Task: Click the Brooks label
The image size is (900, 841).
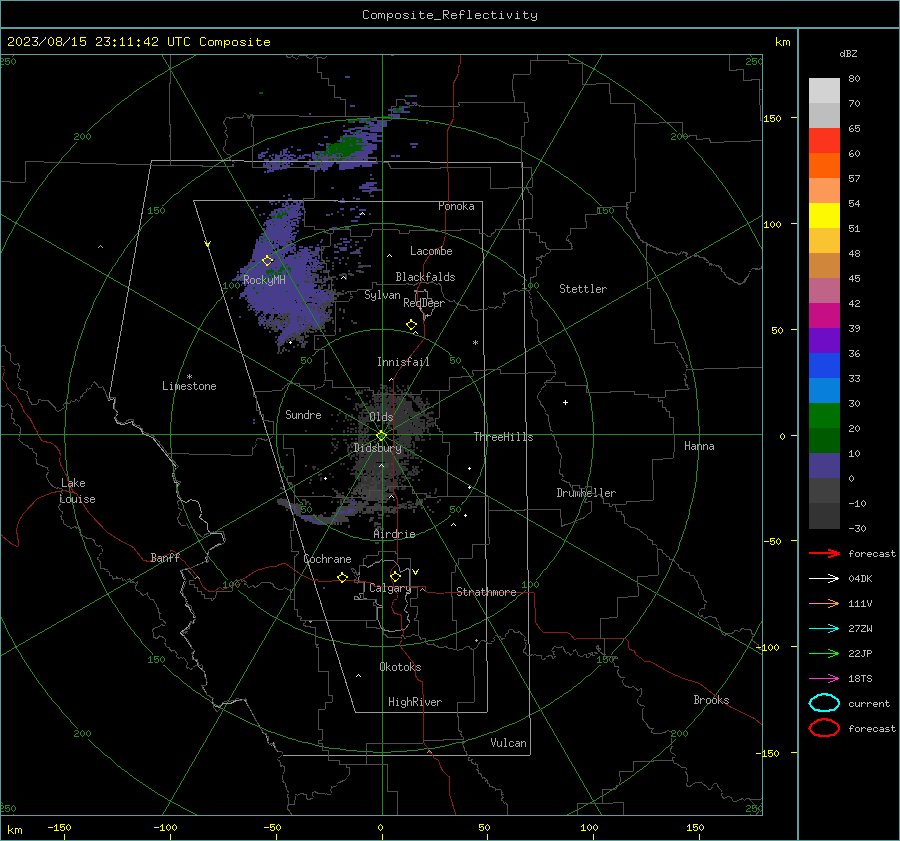Action: point(711,700)
